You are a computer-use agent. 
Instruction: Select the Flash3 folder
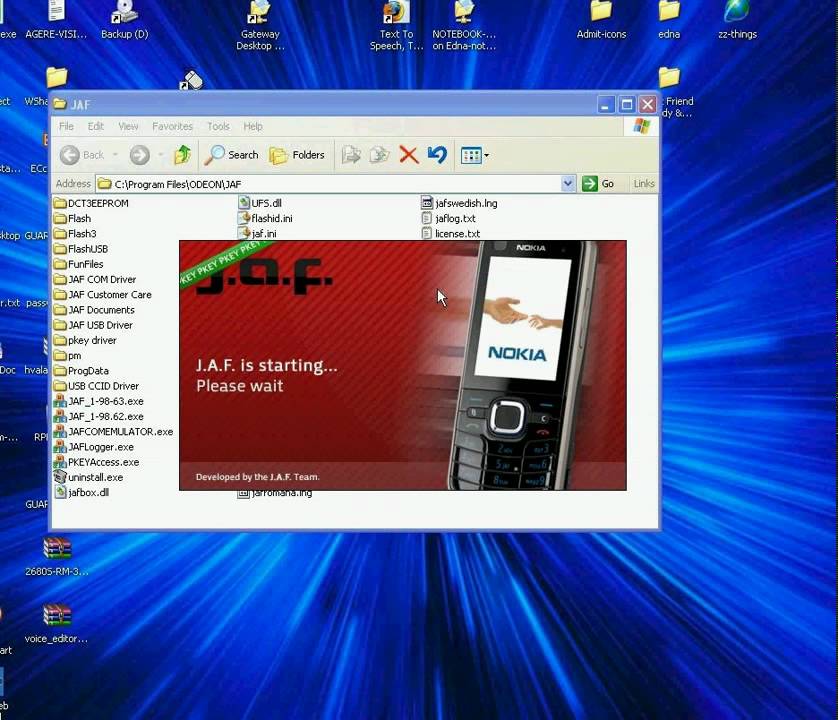click(75, 234)
